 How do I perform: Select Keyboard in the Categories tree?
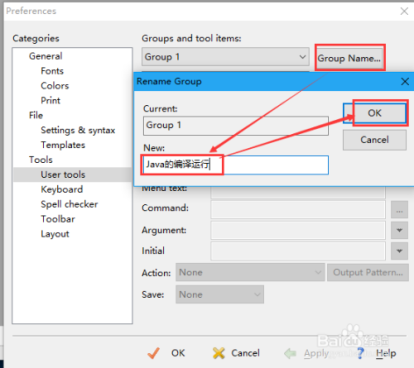pos(62,189)
